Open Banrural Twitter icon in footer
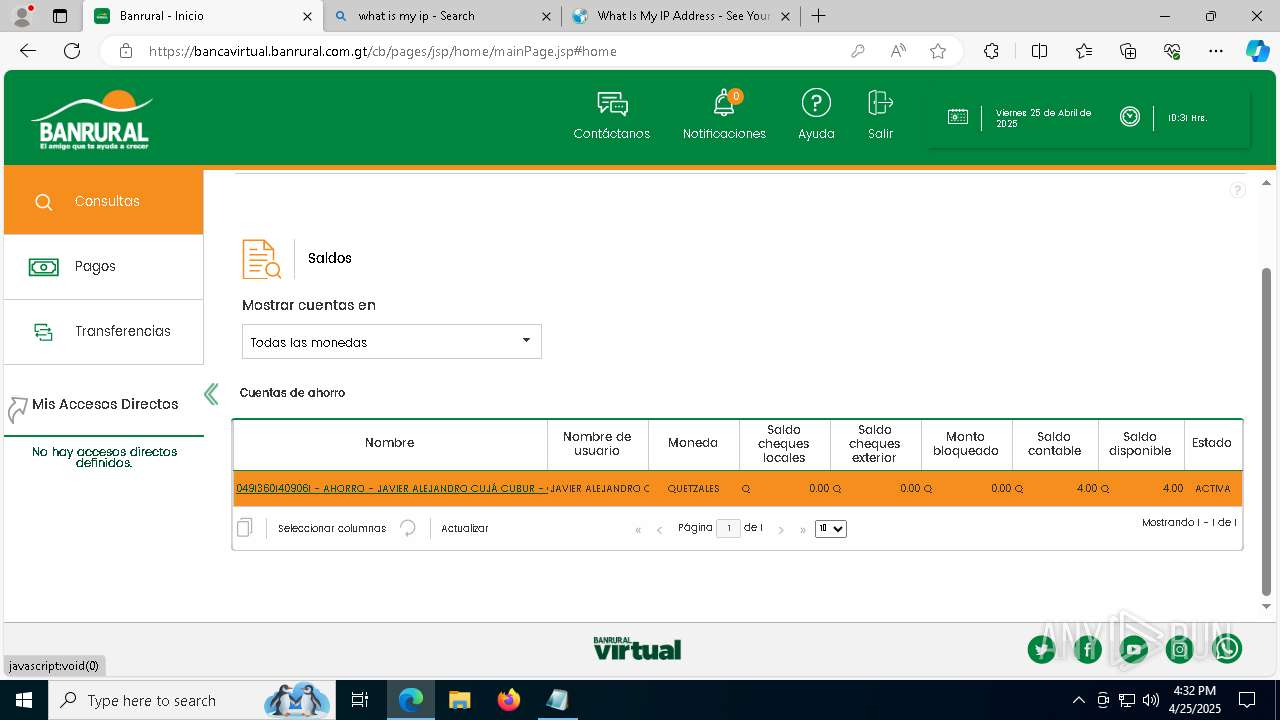This screenshot has width=1280, height=720. tap(1042, 650)
